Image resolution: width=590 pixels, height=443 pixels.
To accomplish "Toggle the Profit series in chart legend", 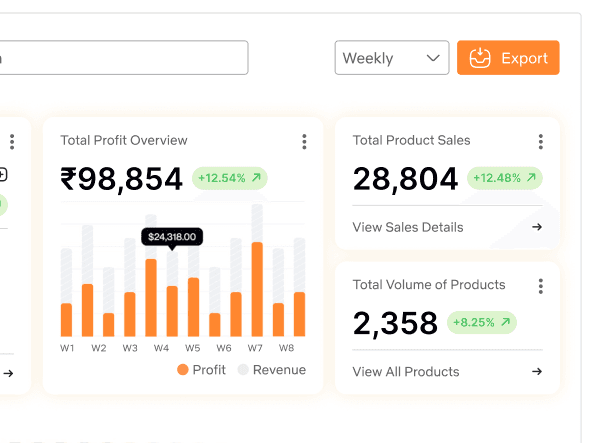I will [x=201, y=370].
